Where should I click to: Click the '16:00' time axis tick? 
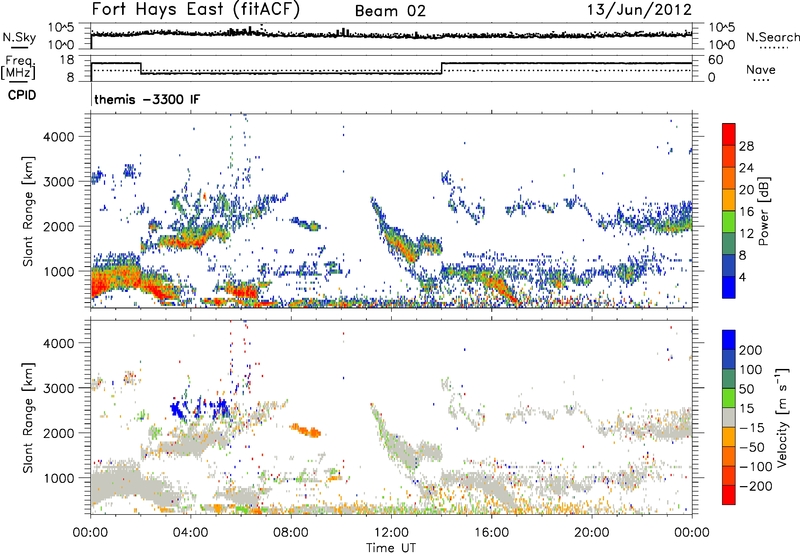coord(491,533)
